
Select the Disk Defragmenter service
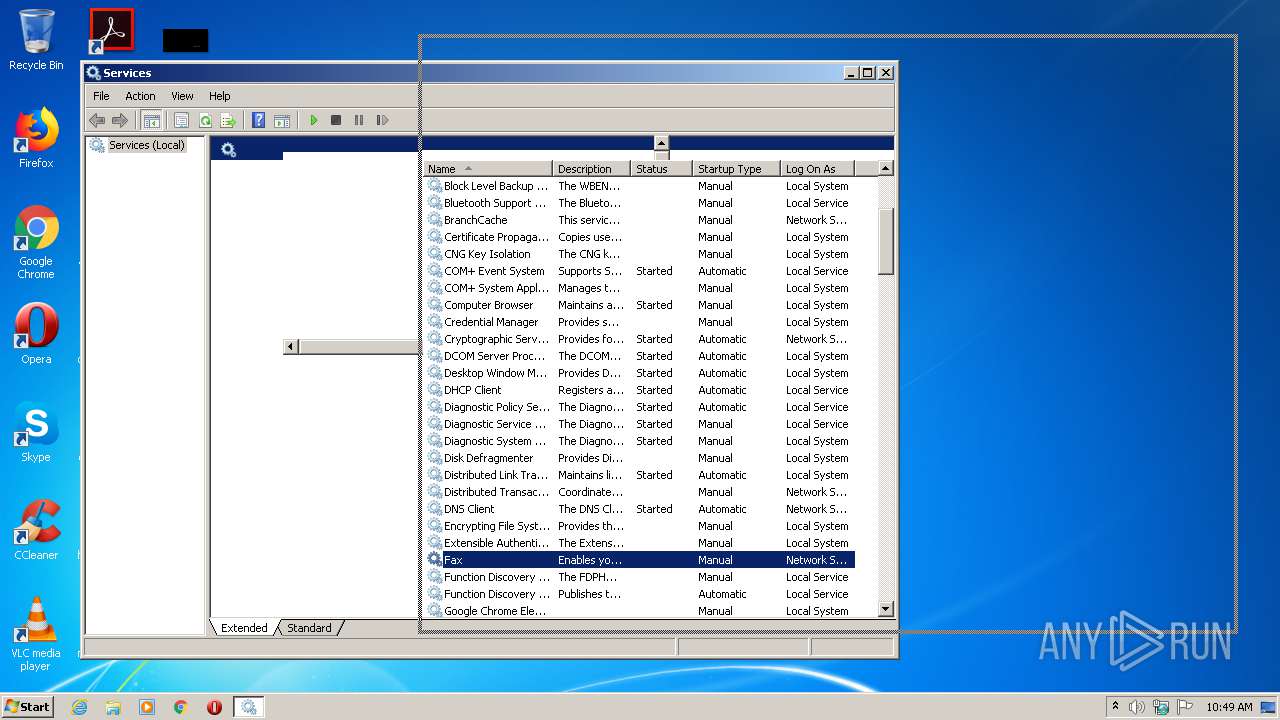[640, 458]
